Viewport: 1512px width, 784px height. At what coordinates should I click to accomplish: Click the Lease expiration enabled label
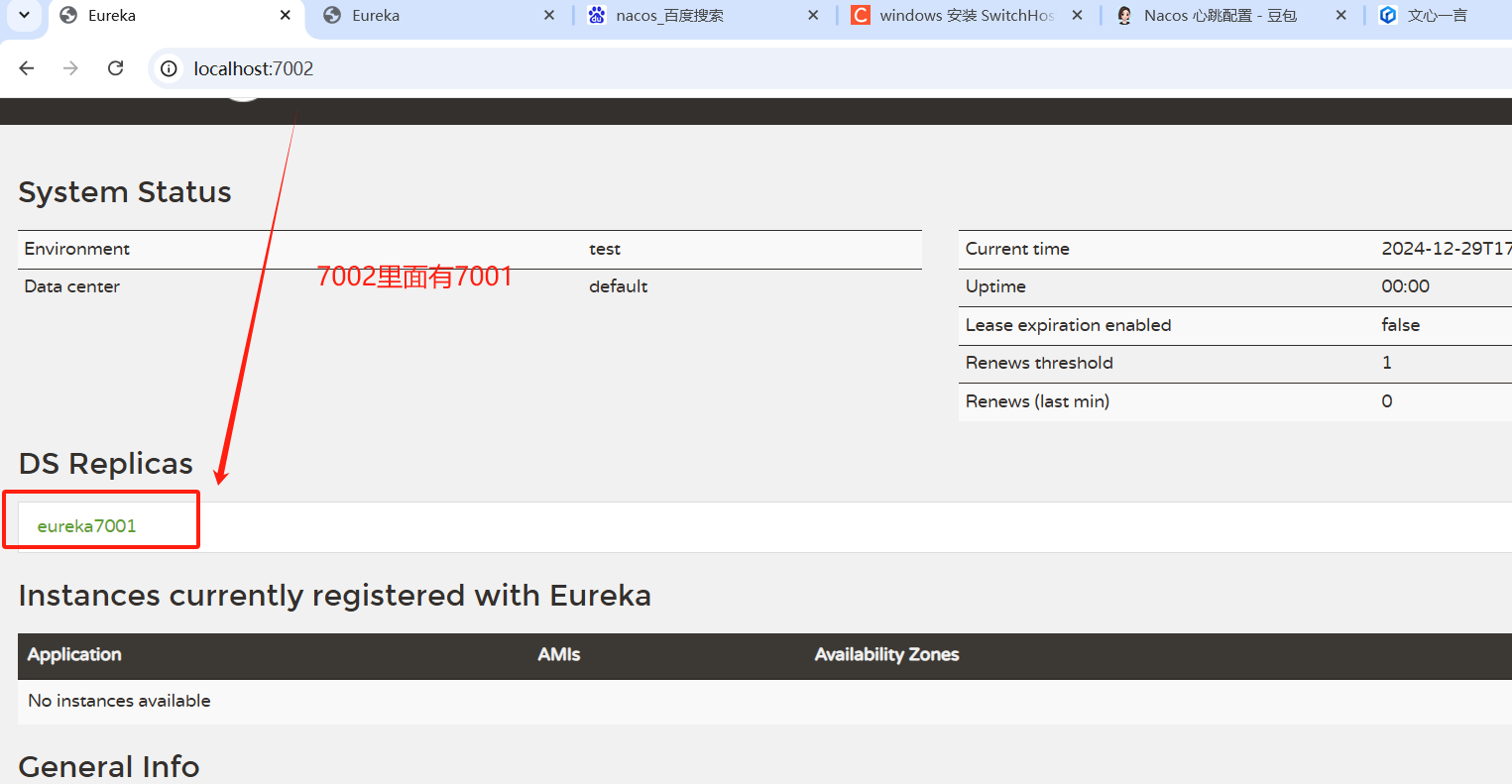point(1069,325)
